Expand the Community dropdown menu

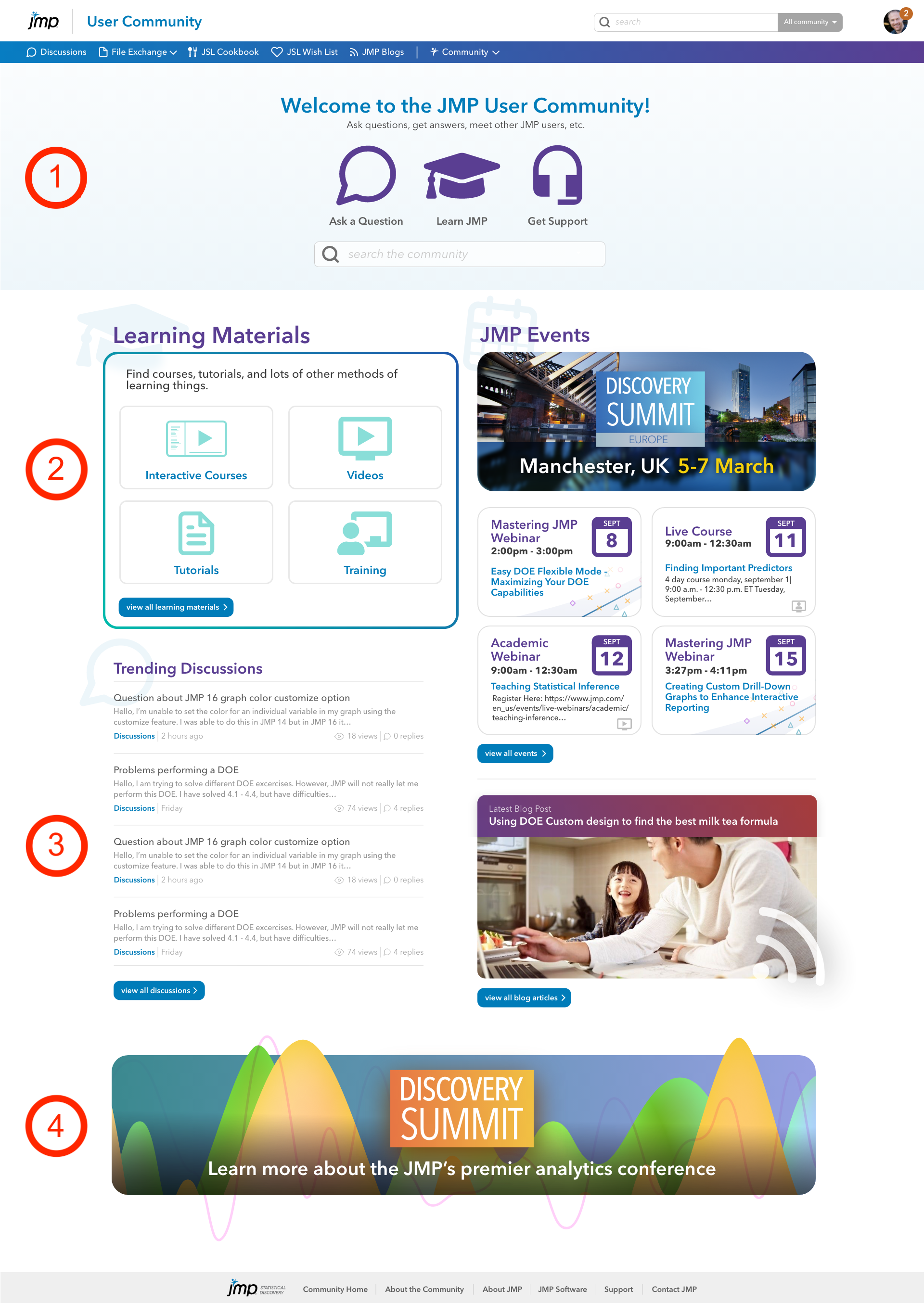464,52
